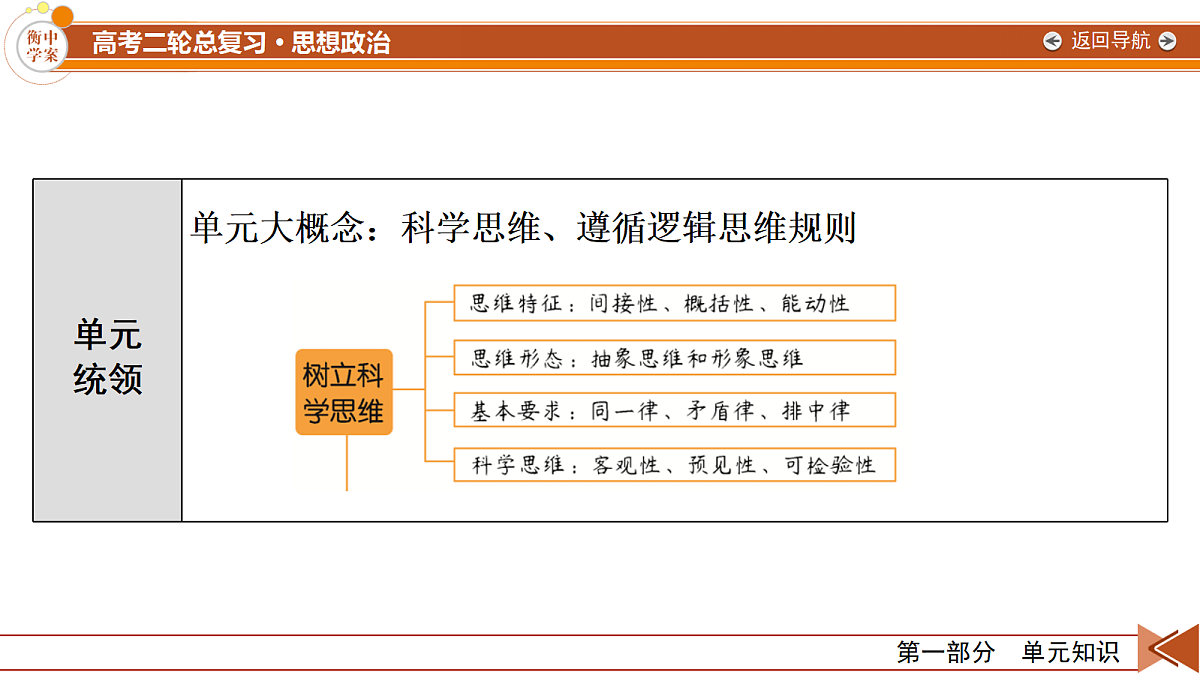Viewport: 1200px width, 675px height.
Task: Click the 思想政治 text in header
Action: point(341,43)
